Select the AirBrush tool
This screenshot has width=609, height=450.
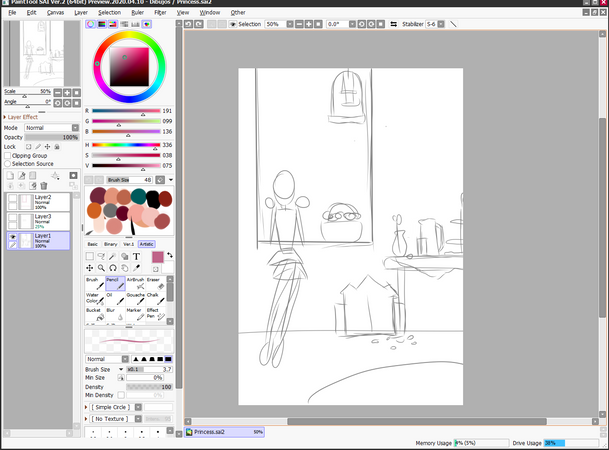[136, 283]
